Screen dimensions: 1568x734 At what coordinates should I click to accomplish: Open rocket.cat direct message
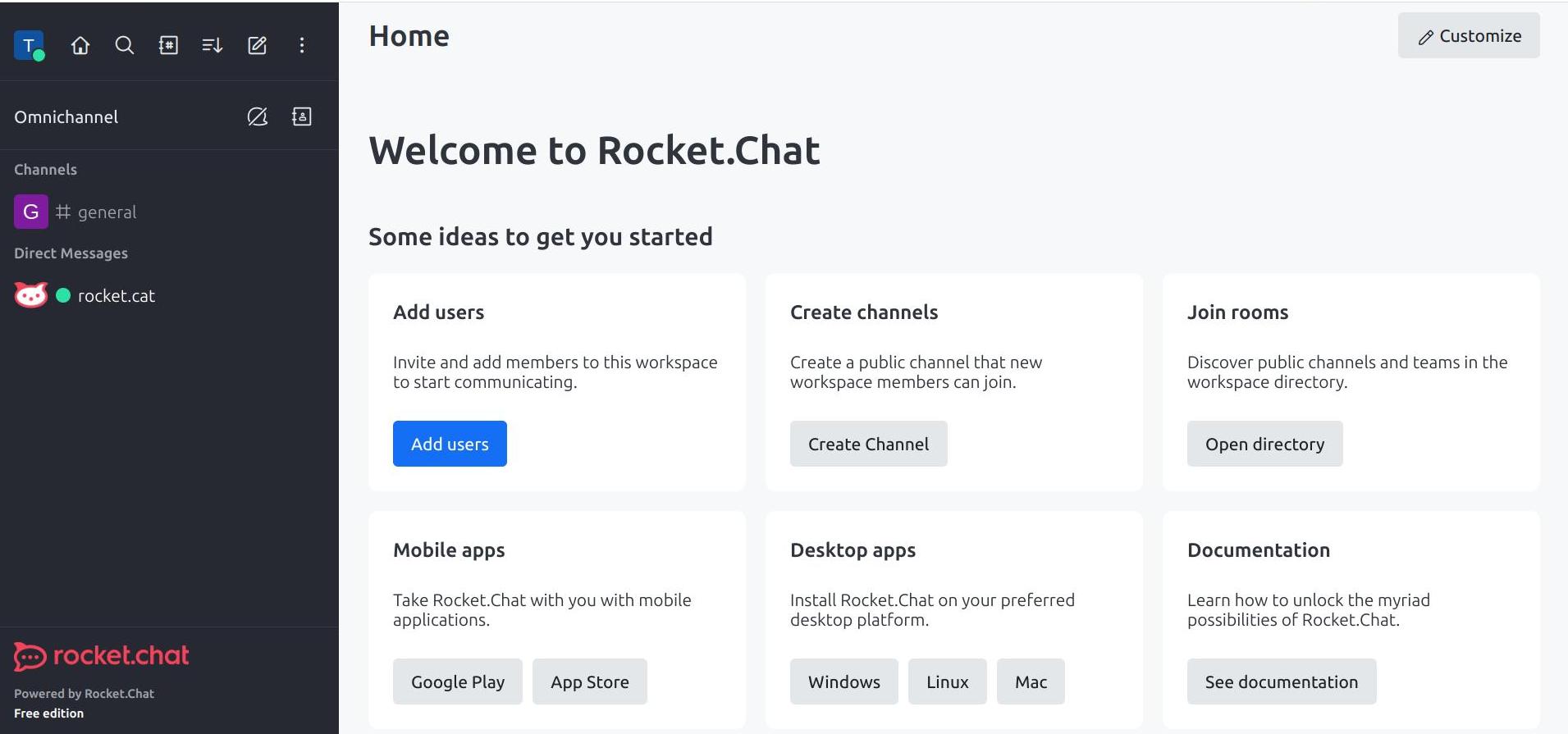169,295
